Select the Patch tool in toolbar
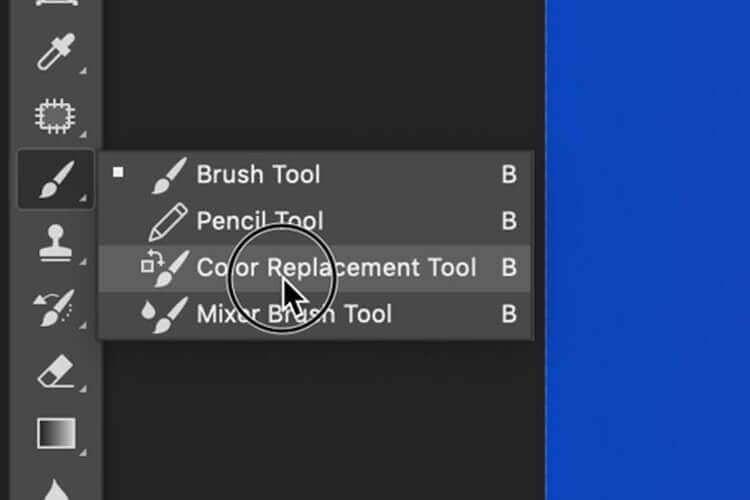Screen dimensions: 750x500 click(x=52, y=117)
